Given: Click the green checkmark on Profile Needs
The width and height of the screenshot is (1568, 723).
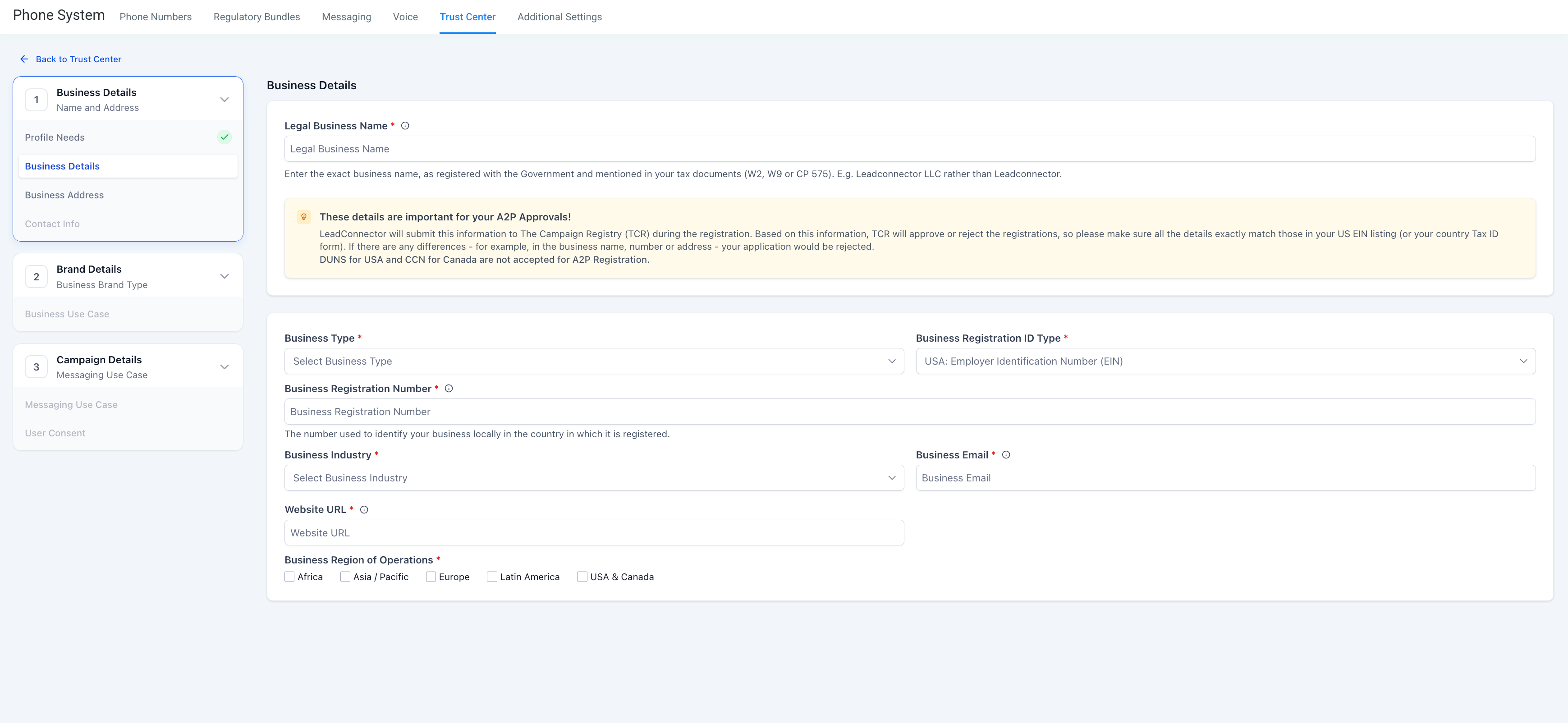Looking at the screenshot, I should (224, 137).
